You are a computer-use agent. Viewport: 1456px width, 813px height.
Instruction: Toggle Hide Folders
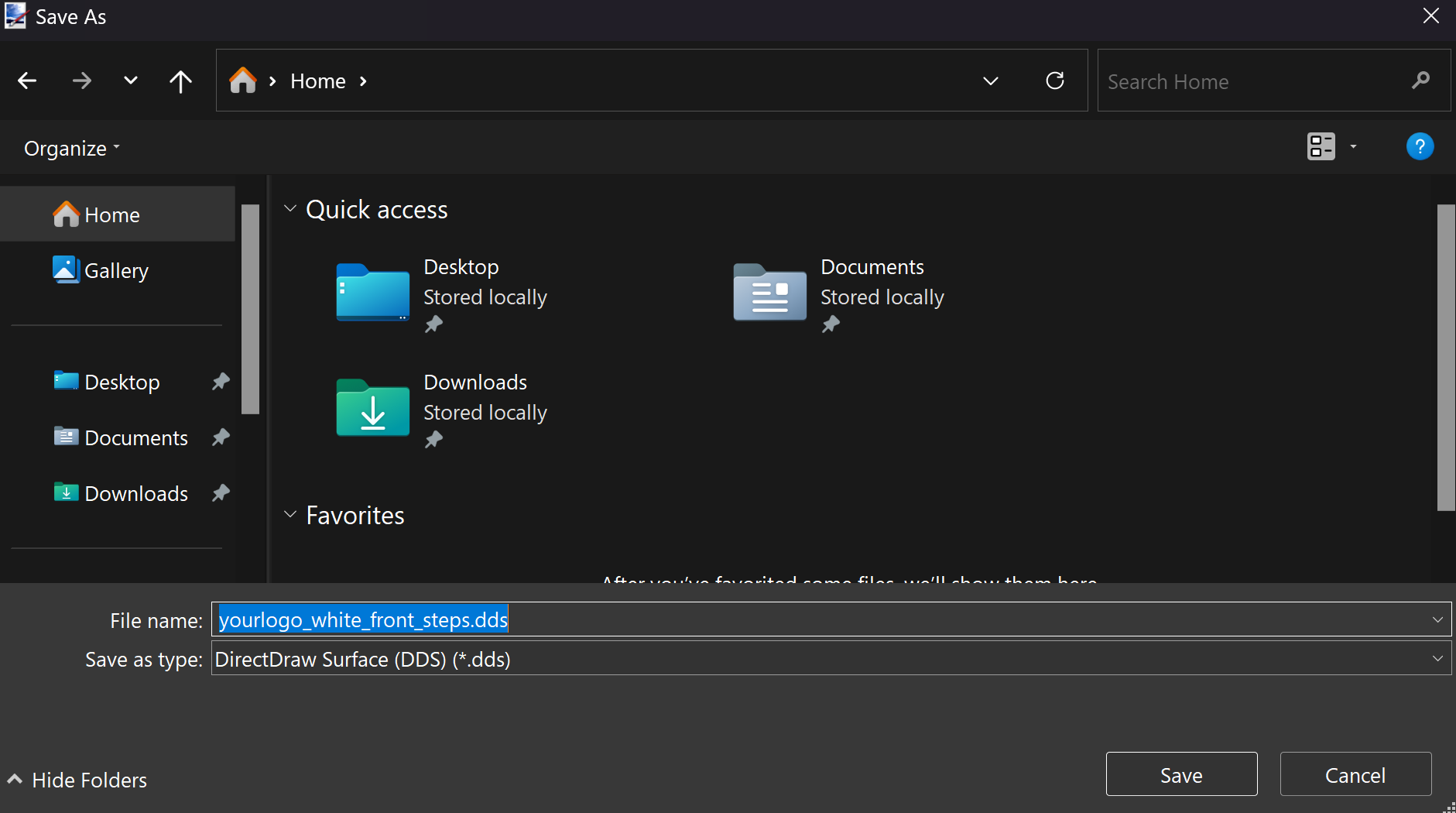(x=77, y=780)
